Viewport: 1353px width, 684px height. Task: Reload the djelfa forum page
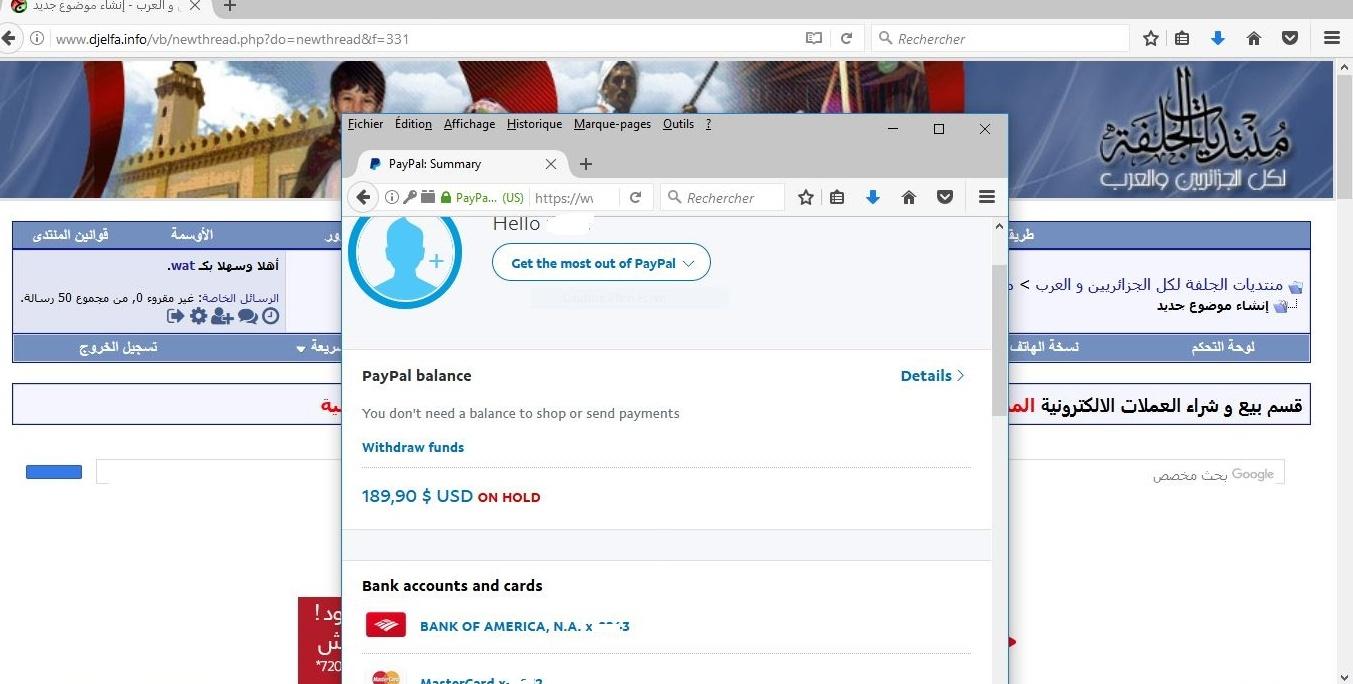pos(846,38)
